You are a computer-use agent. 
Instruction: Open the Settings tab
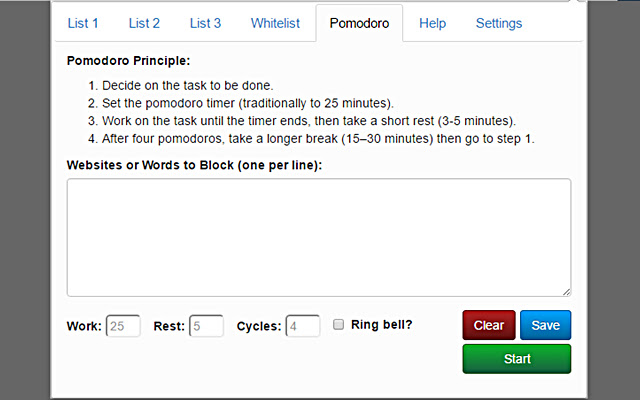[498, 23]
